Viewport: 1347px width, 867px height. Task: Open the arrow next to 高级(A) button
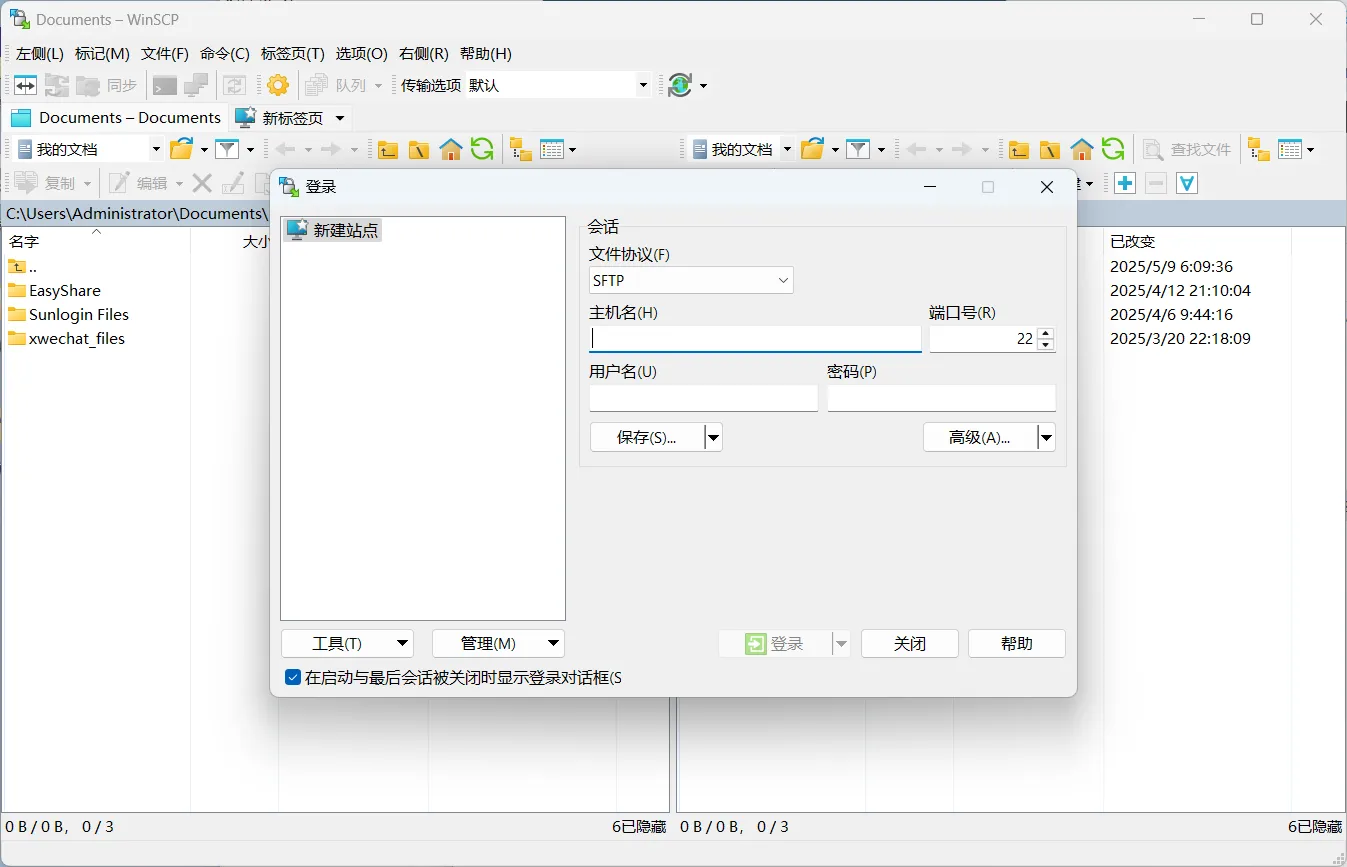coord(1046,437)
